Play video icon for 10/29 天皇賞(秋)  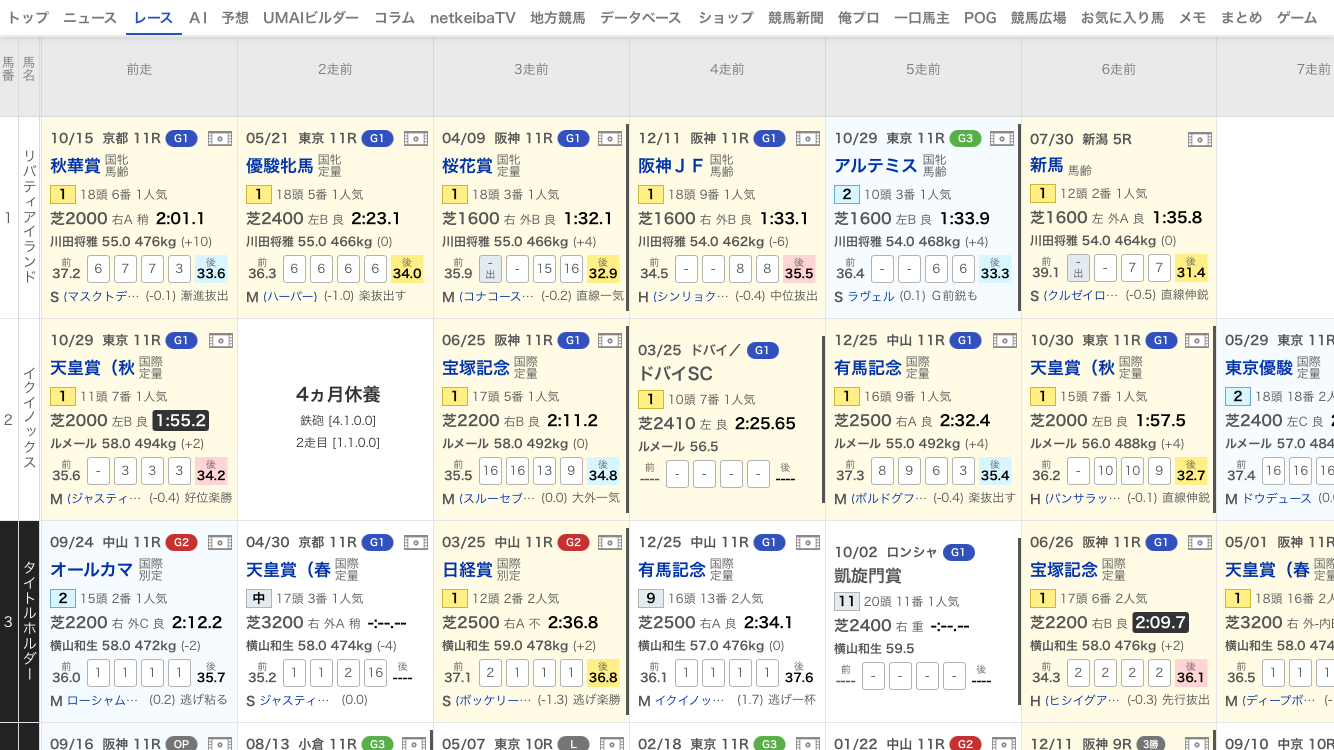pos(219,341)
